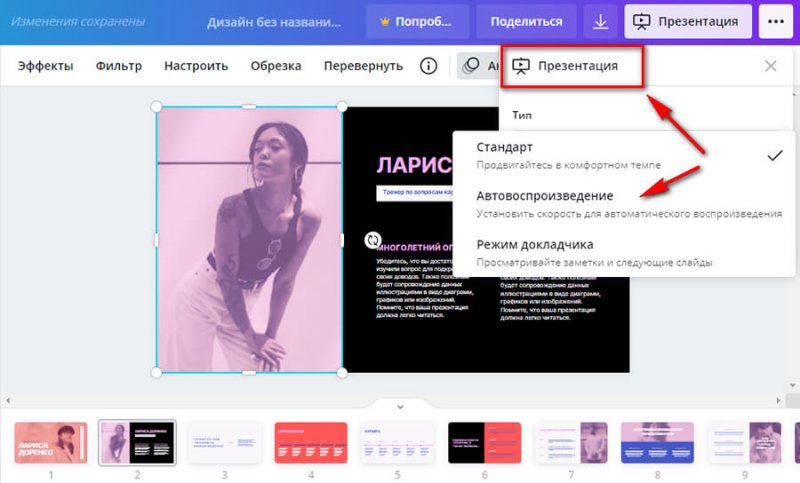The image size is (800, 483).
Task: Click the download arrow icon
Action: click(600, 21)
